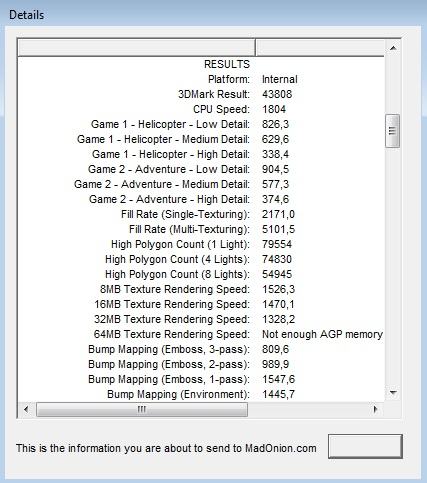The height and width of the screenshot is (483, 427).
Task: Click the empty left column header
Action: pos(137,48)
